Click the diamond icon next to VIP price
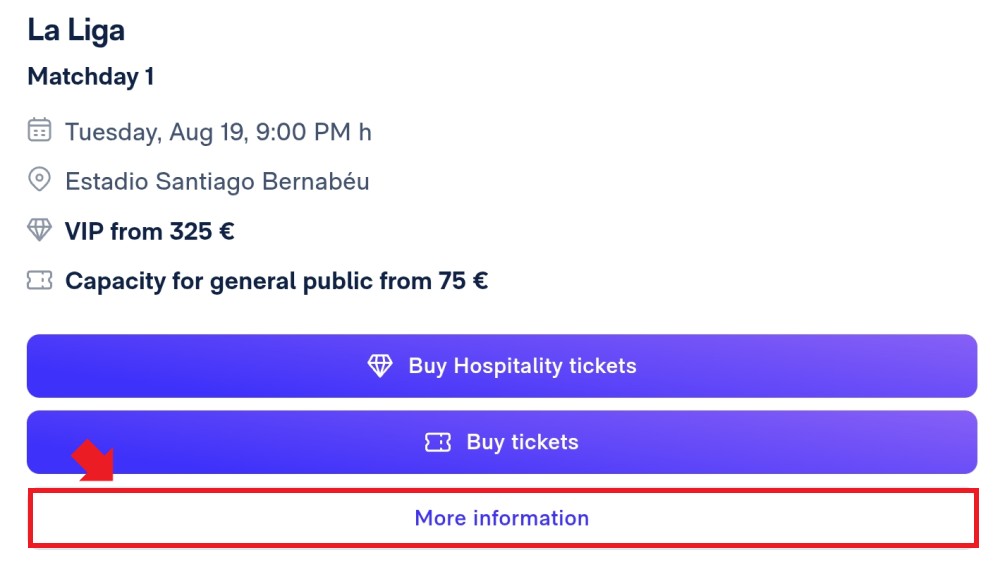 pos(39,230)
